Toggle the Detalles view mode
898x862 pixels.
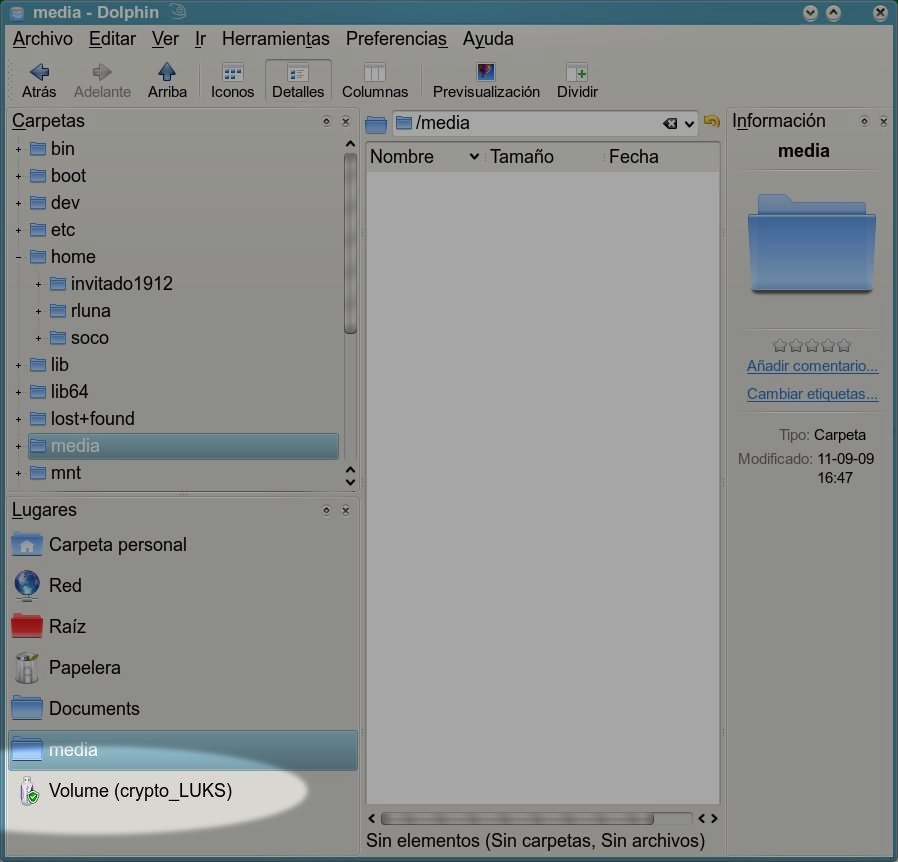(x=298, y=72)
